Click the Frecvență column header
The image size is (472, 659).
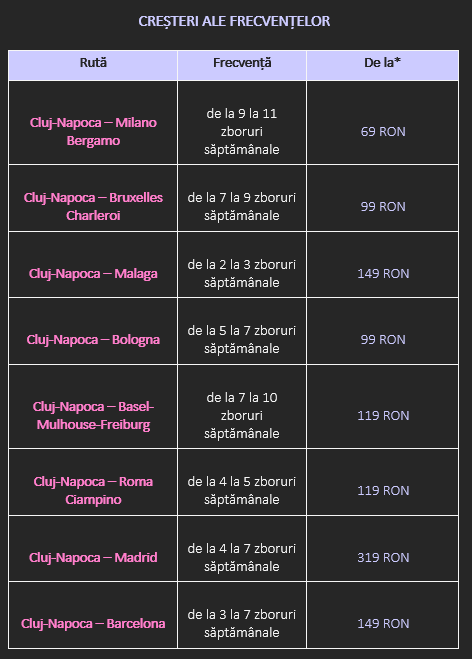pyautogui.click(x=242, y=65)
